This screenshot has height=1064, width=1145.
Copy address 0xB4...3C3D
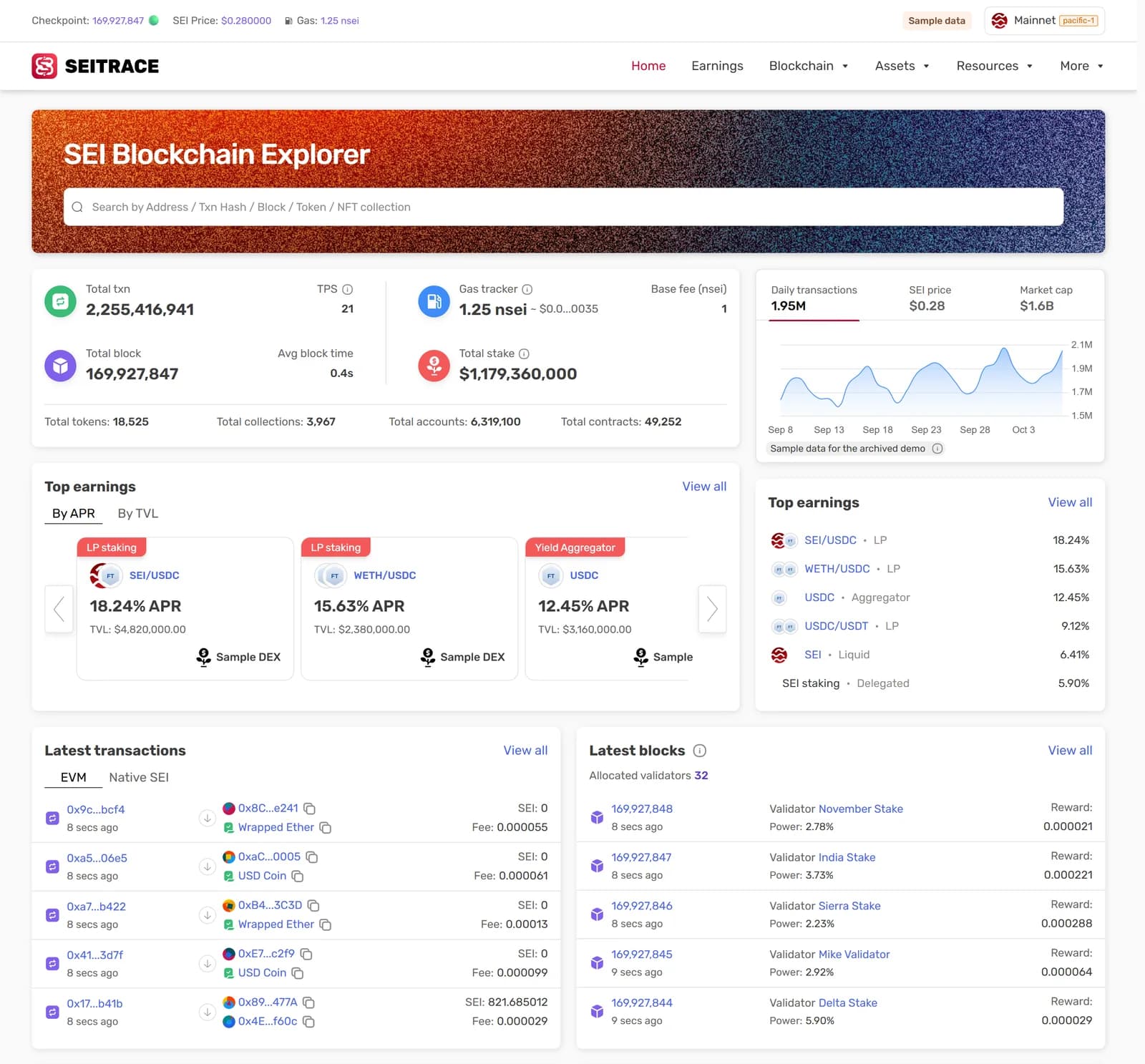[313, 906]
